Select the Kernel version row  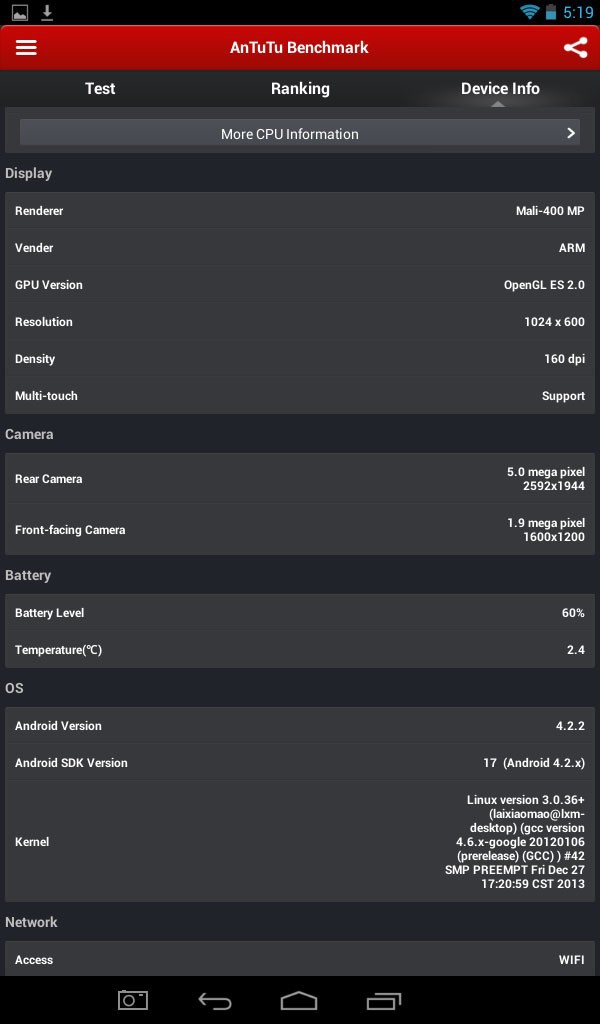300,842
